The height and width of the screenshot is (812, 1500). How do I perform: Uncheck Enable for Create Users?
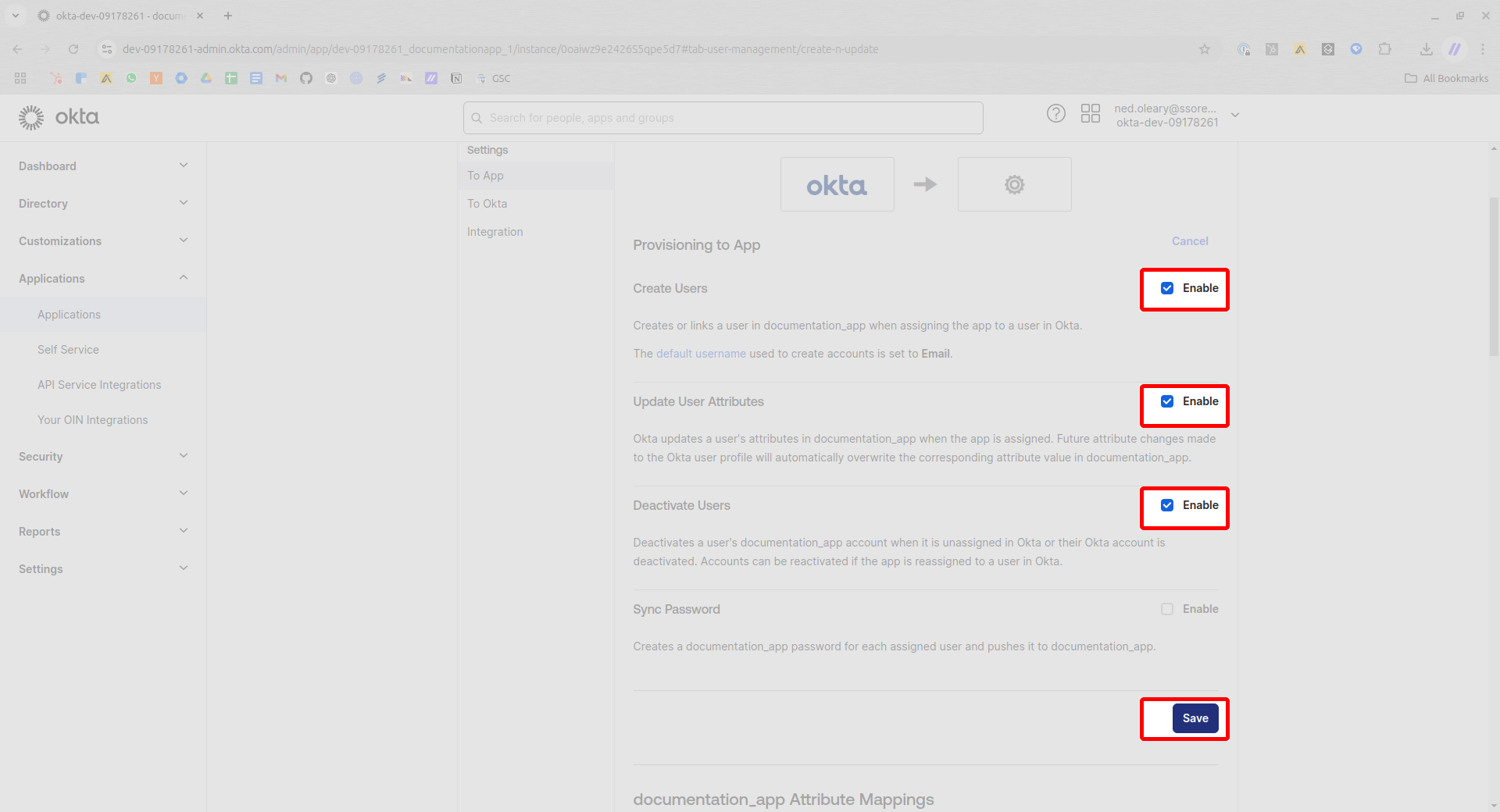point(1166,288)
